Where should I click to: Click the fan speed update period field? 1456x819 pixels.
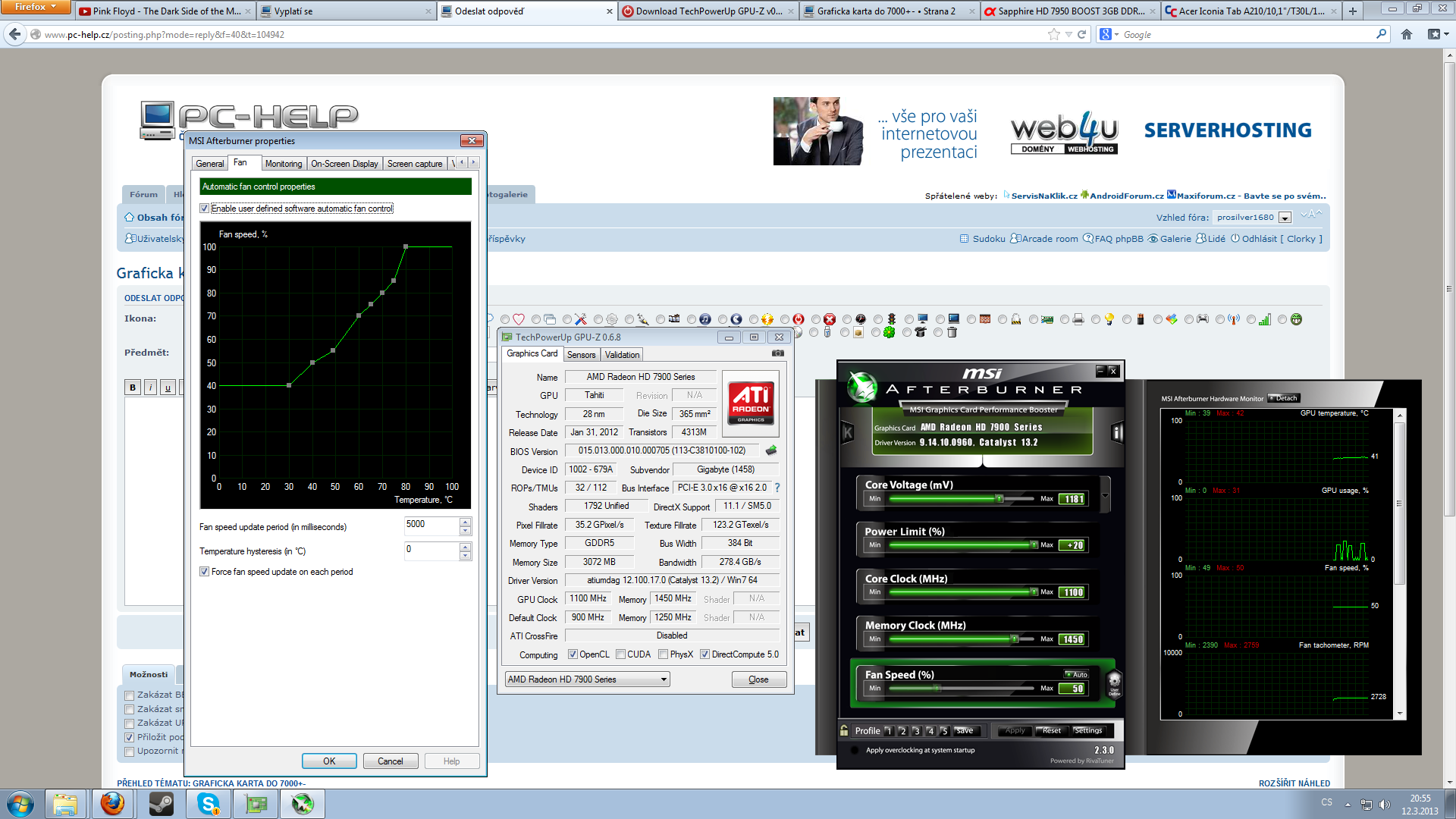click(x=432, y=525)
